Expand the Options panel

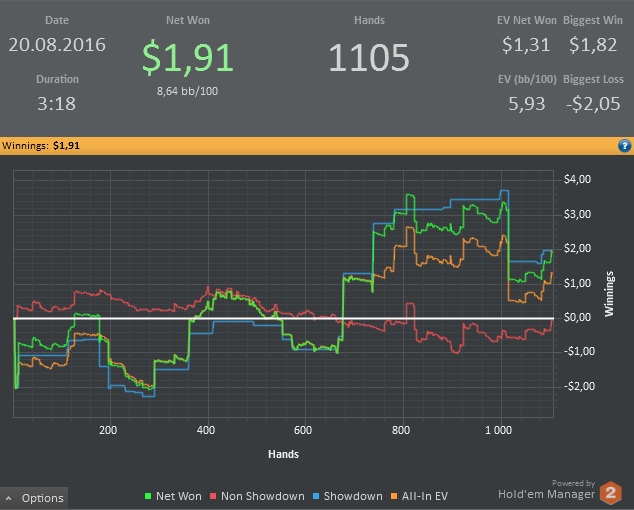(34, 498)
